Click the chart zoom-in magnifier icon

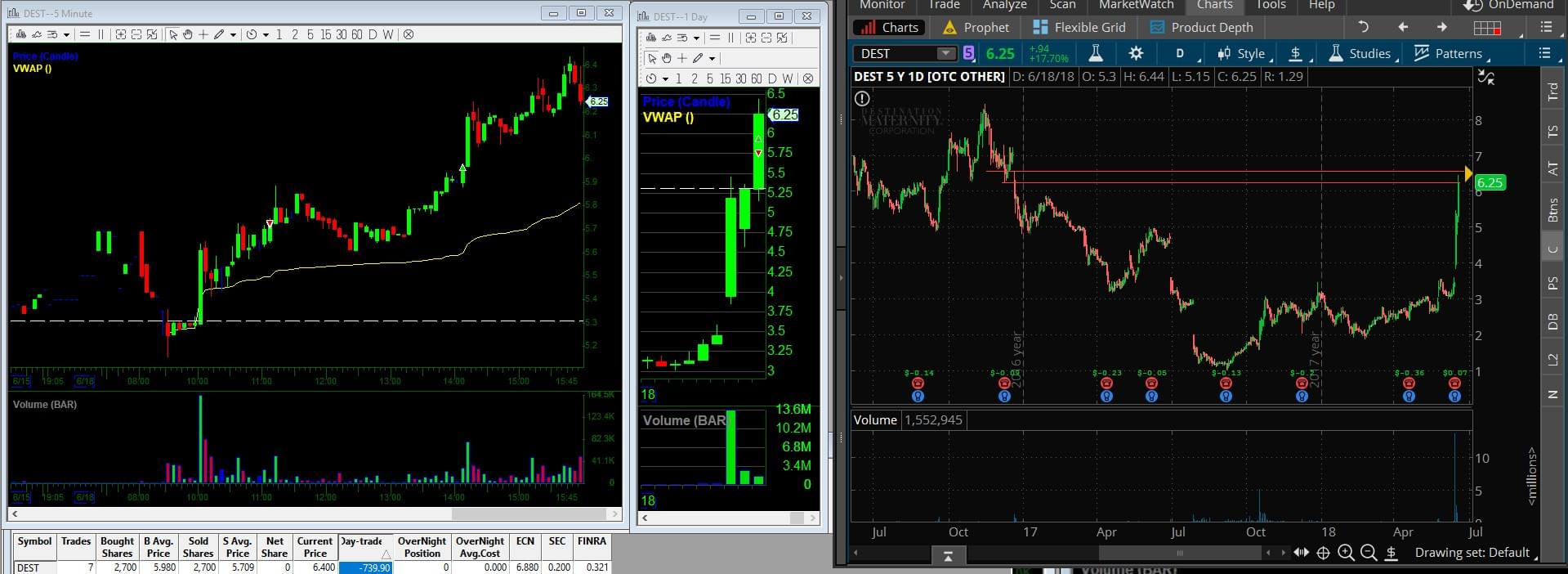click(1346, 554)
